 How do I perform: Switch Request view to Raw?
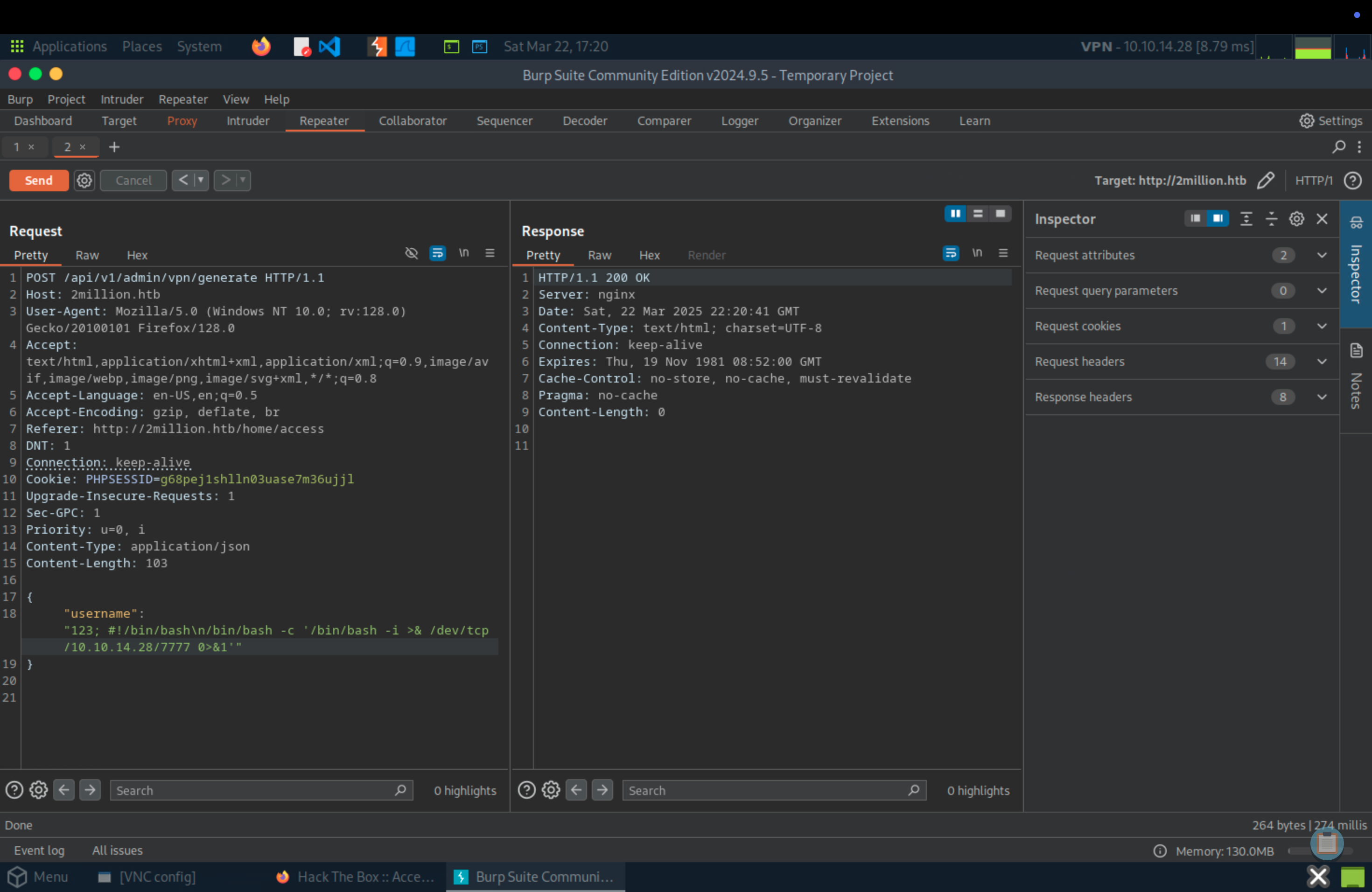(87, 255)
